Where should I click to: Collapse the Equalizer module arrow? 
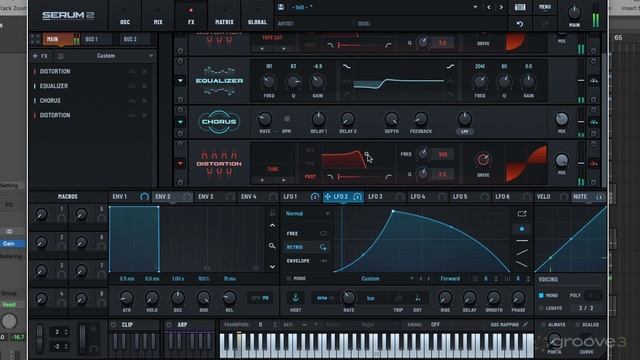(x=180, y=81)
